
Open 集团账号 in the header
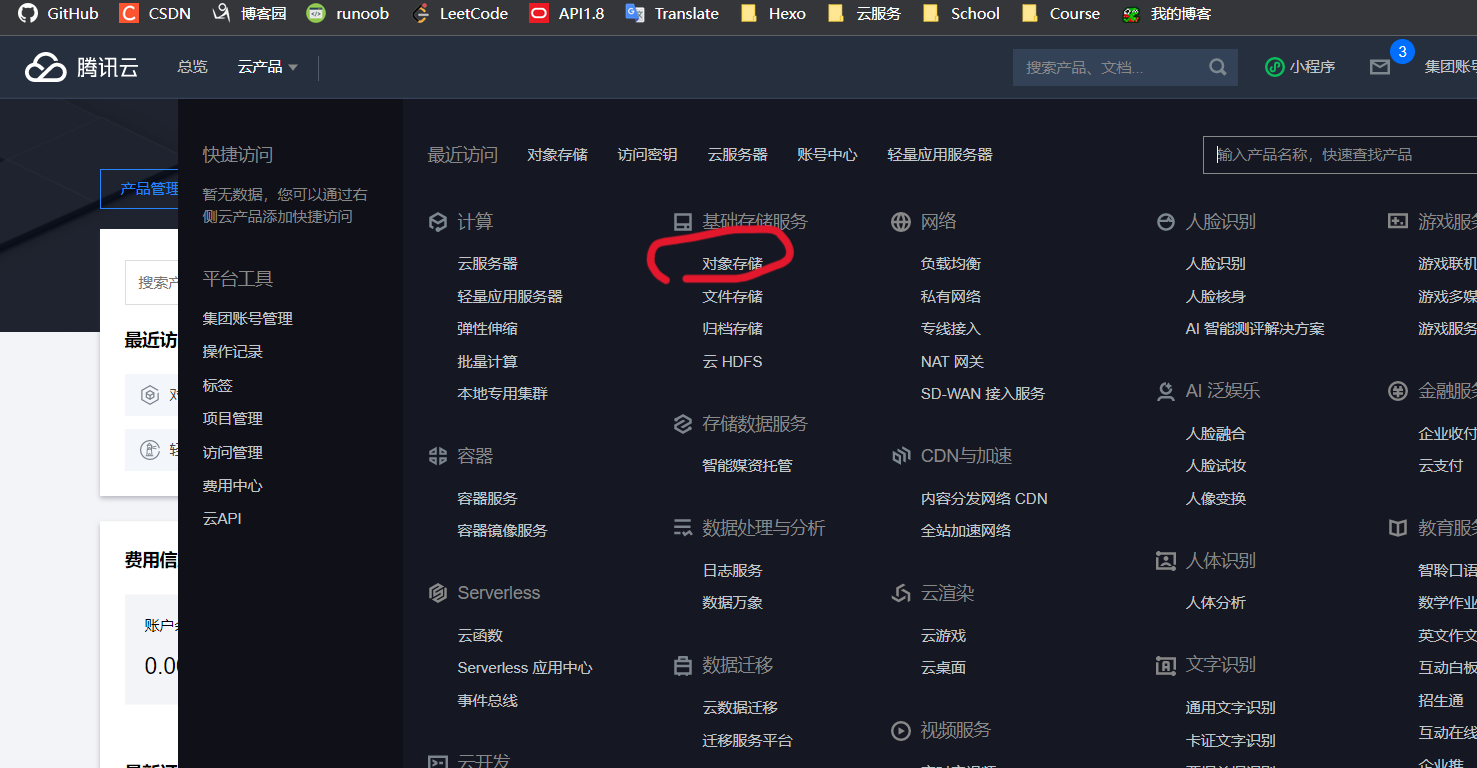pyautogui.click(x=1450, y=67)
